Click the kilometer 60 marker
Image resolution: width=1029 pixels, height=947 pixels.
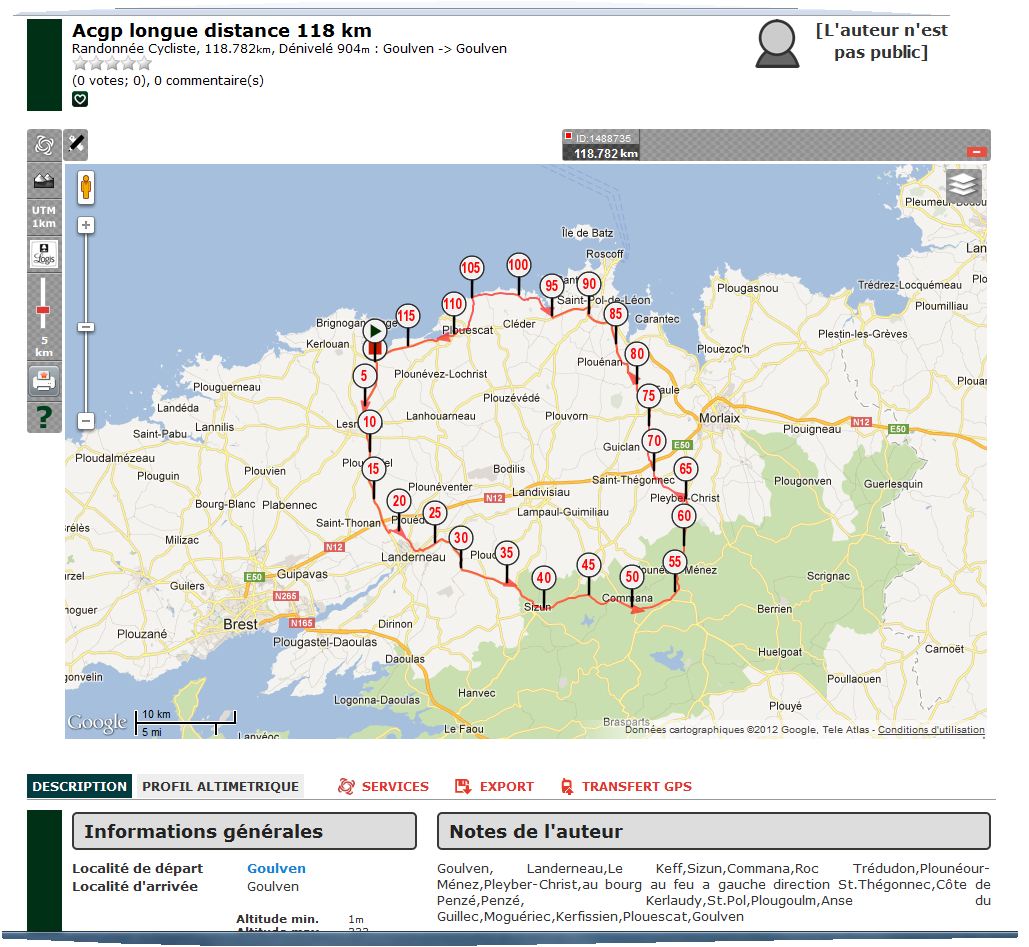(x=684, y=516)
